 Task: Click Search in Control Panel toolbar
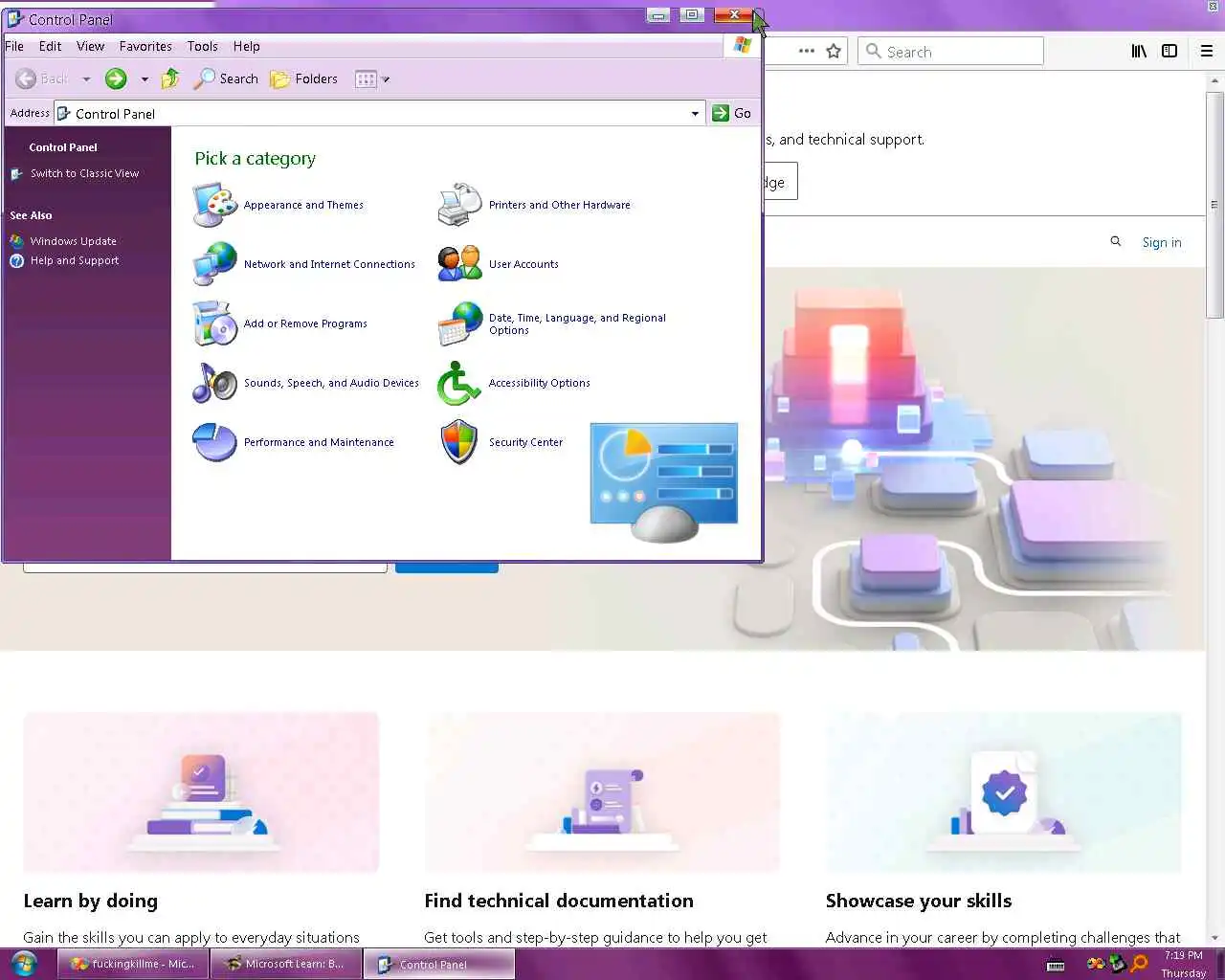[x=226, y=78]
